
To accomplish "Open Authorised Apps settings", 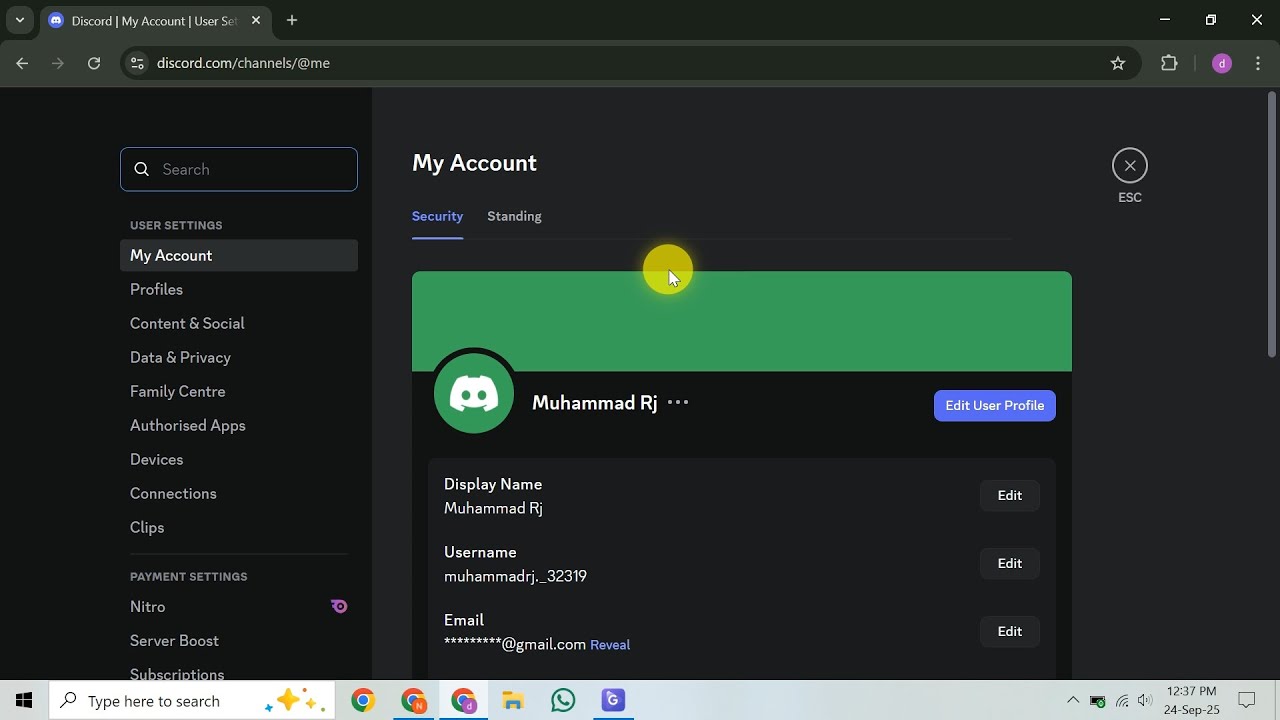I will 239,425.
